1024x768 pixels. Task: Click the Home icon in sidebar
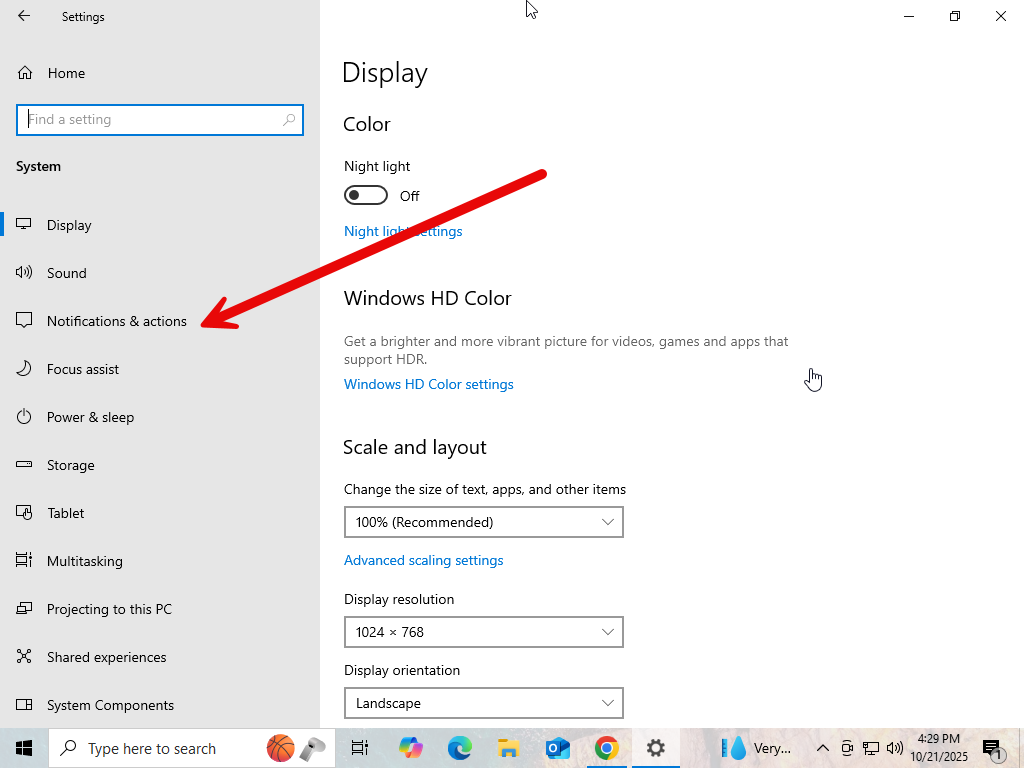pos(25,73)
